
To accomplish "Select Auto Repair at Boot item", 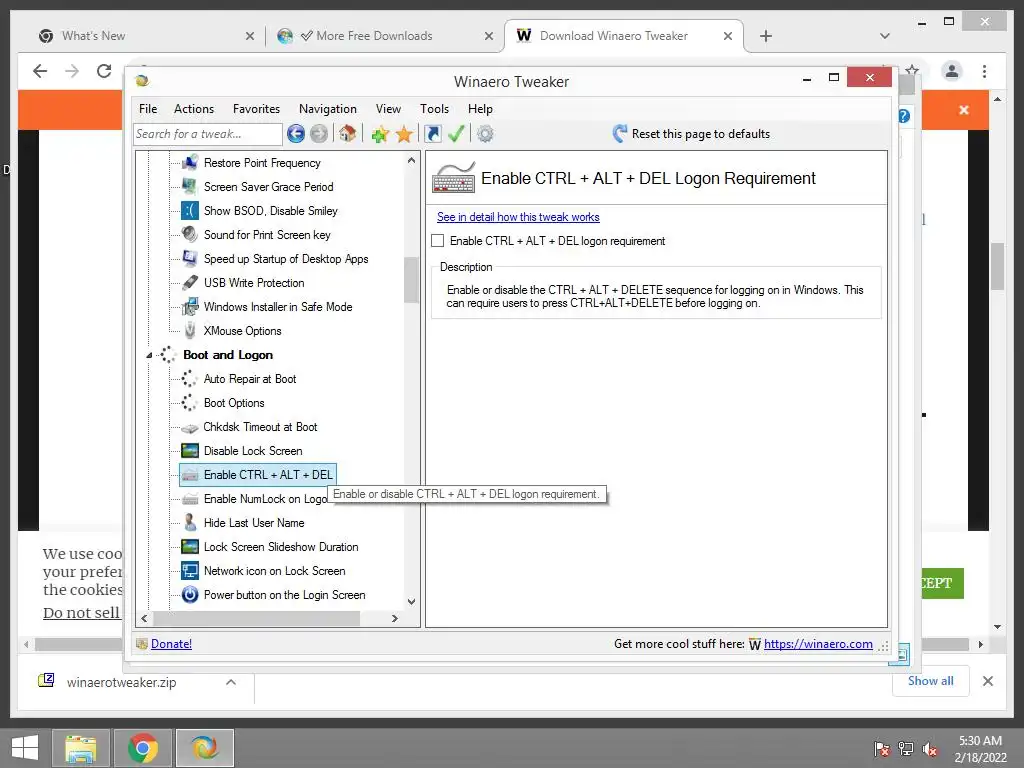I will coord(249,379).
